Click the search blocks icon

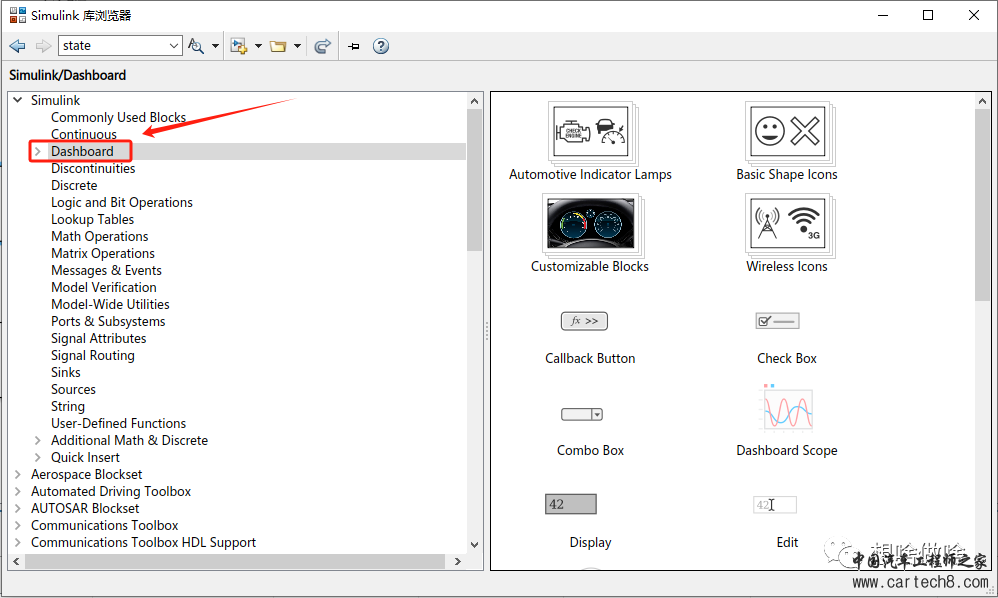tap(196, 46)
